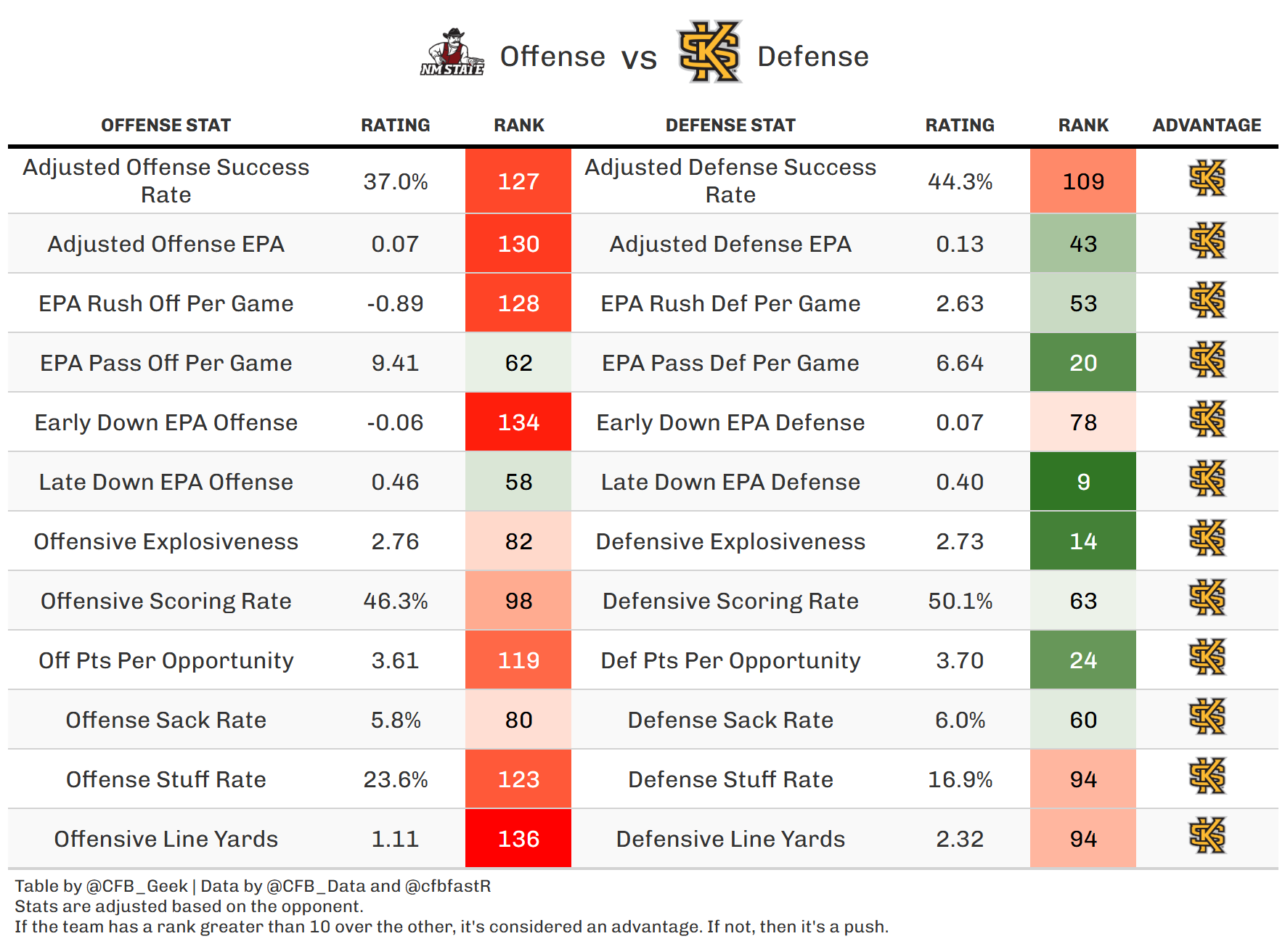1285x952 pixels.
Task: Click advantage logo in Late Down EPA row
Action: 1207,479
